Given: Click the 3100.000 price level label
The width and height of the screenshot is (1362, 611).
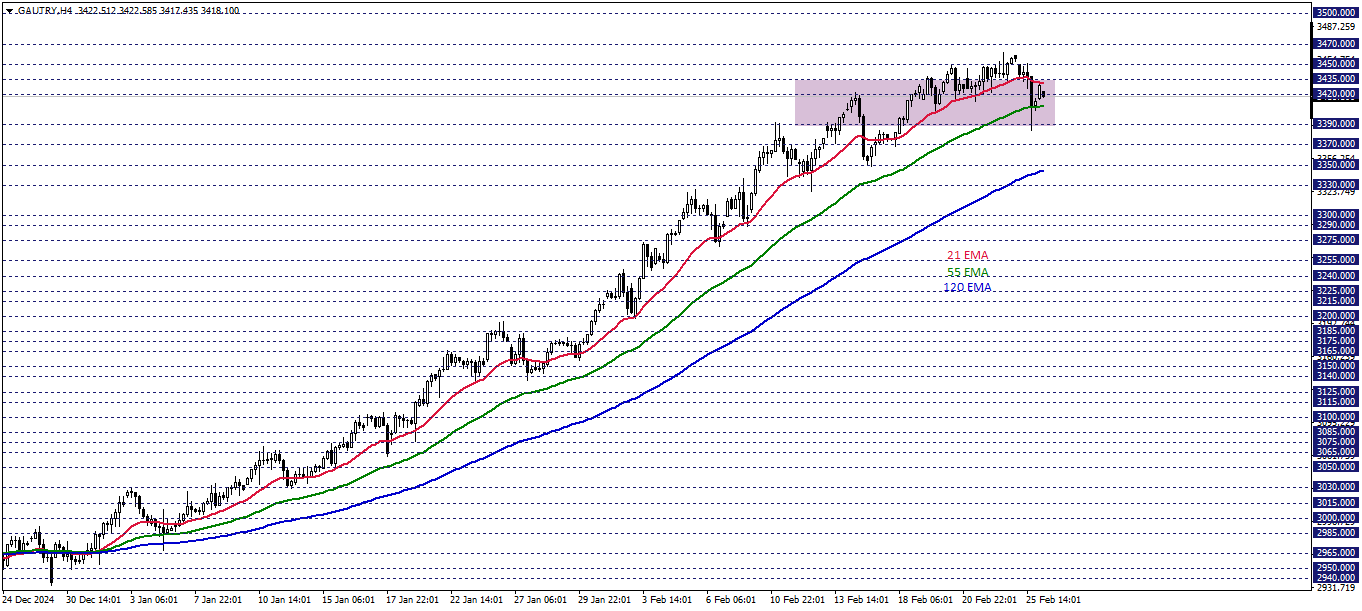Looking at the screenshot, I should (x=1336, y=417).
